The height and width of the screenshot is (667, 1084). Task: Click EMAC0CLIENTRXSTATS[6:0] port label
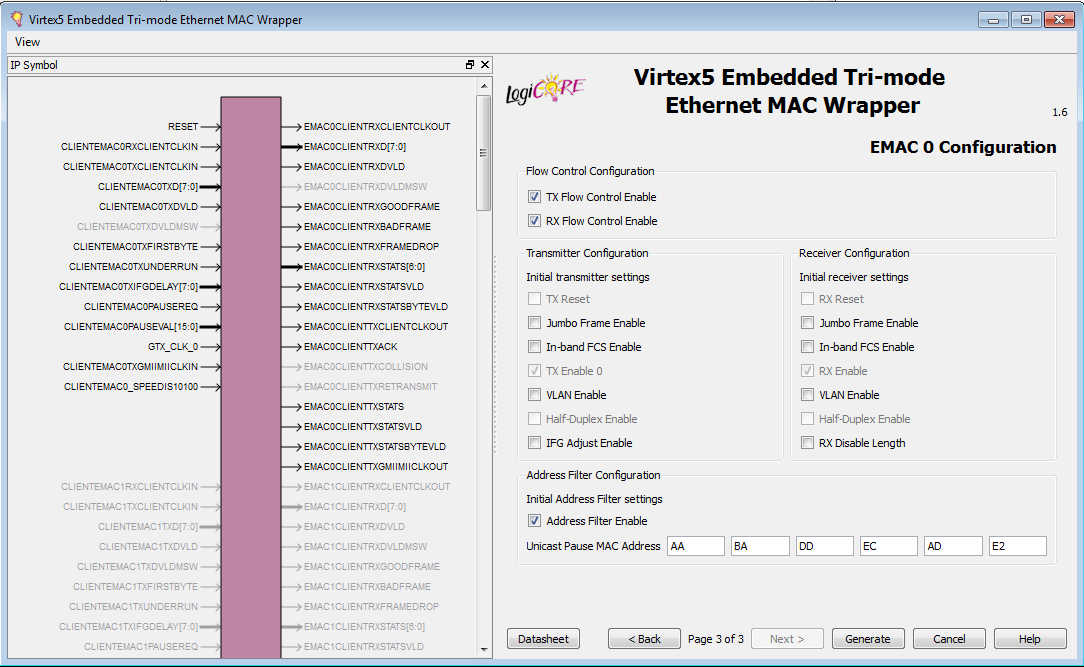(364, 266)
